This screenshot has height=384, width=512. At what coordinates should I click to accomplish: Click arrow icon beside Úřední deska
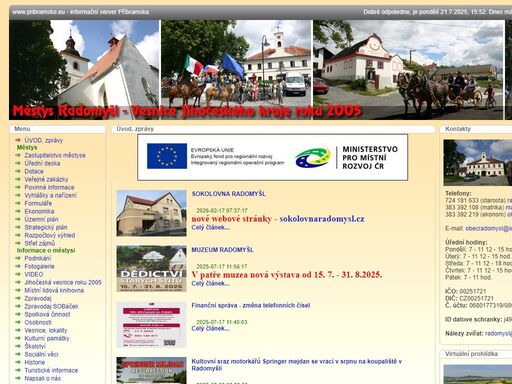tap(18, 163)
